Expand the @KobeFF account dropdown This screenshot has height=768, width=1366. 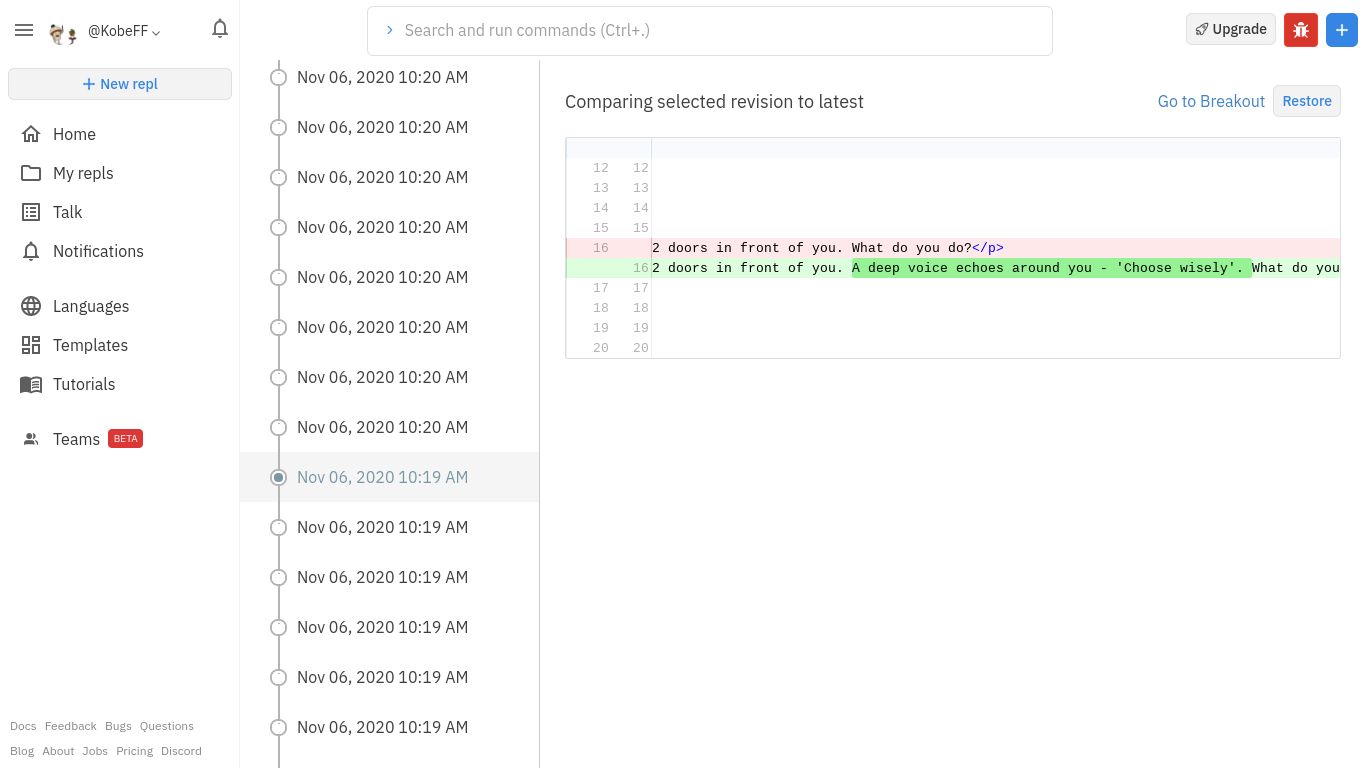coord(124,31)
